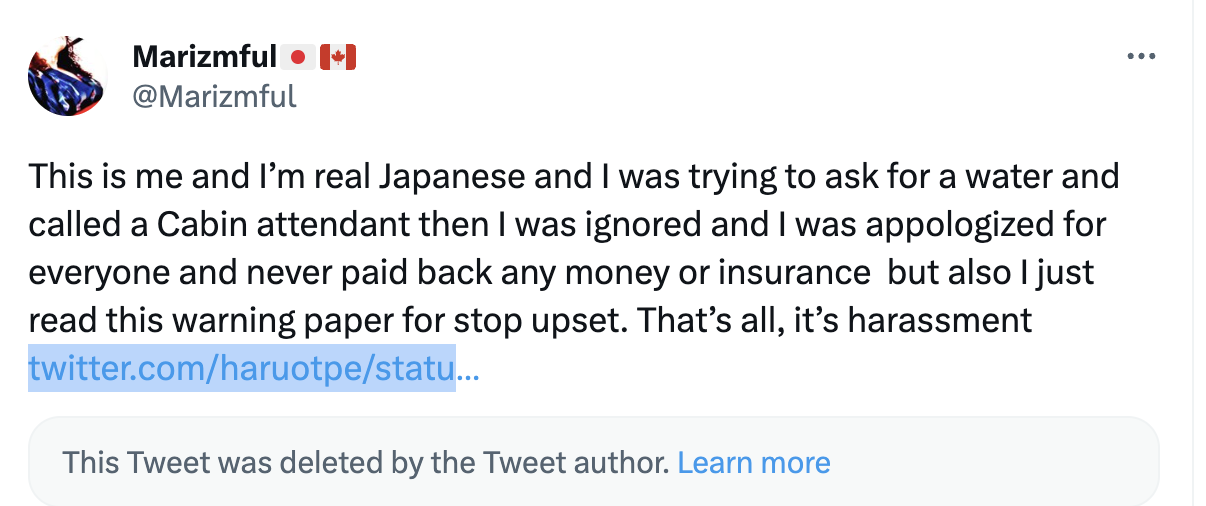Click the Canada flag emoji beside Marizmful

(338, 58)
